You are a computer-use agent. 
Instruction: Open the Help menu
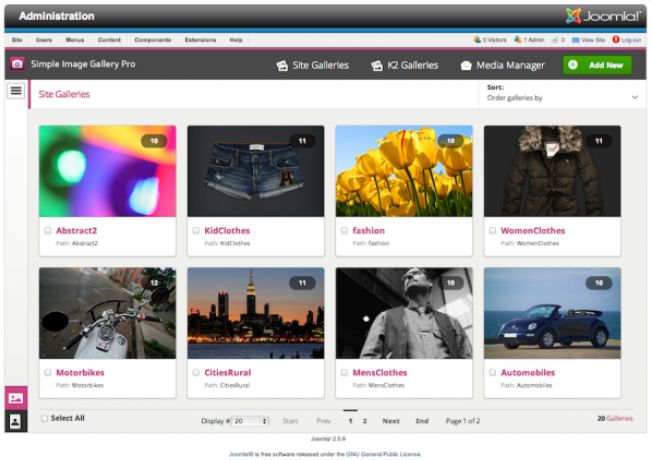point(236,40)
